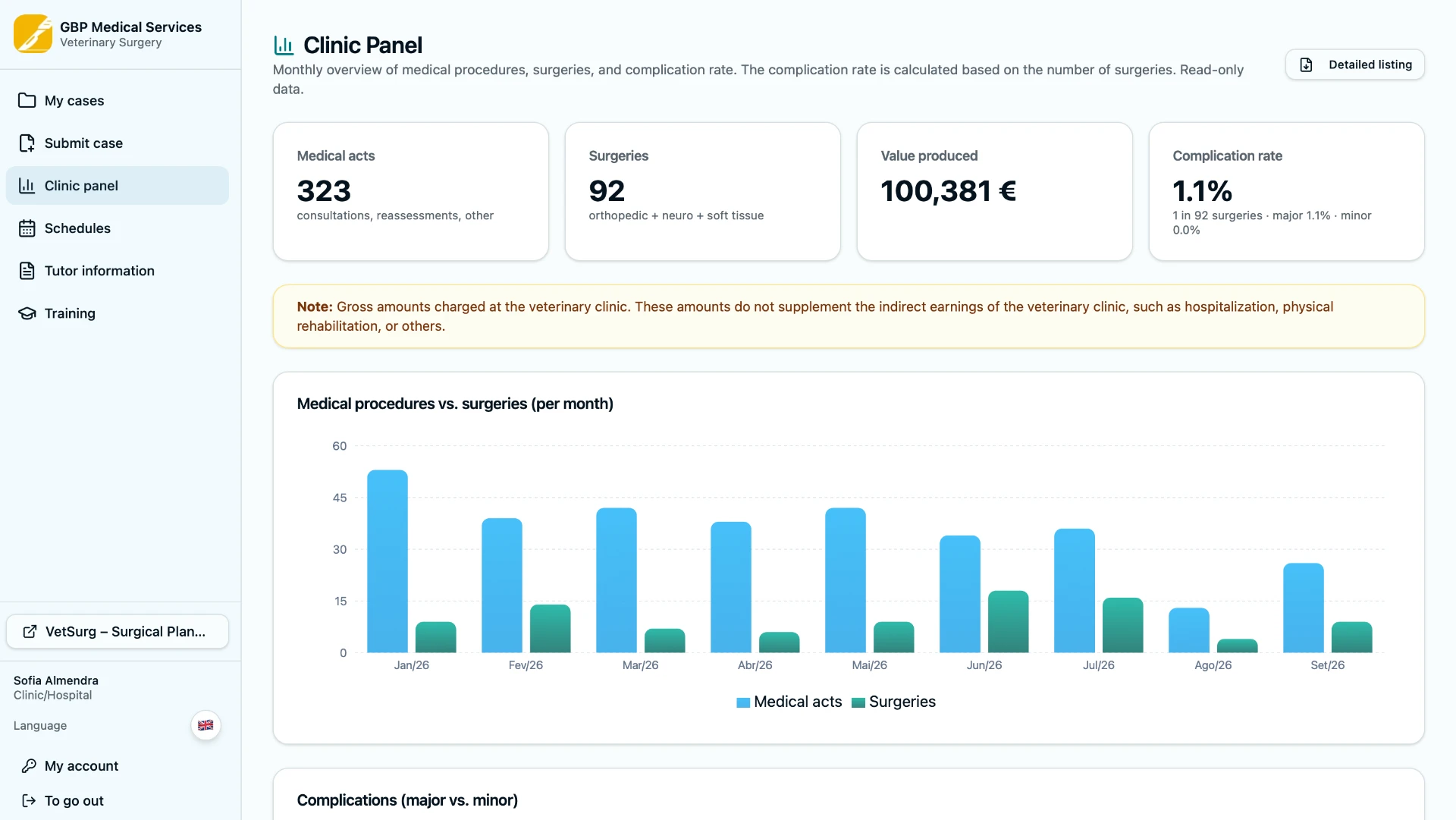Image resolution: width=1456 pixels, height=820 pixels.
Task: Click the Sofia Almendra user name
Action: click(x=56, y=680)
